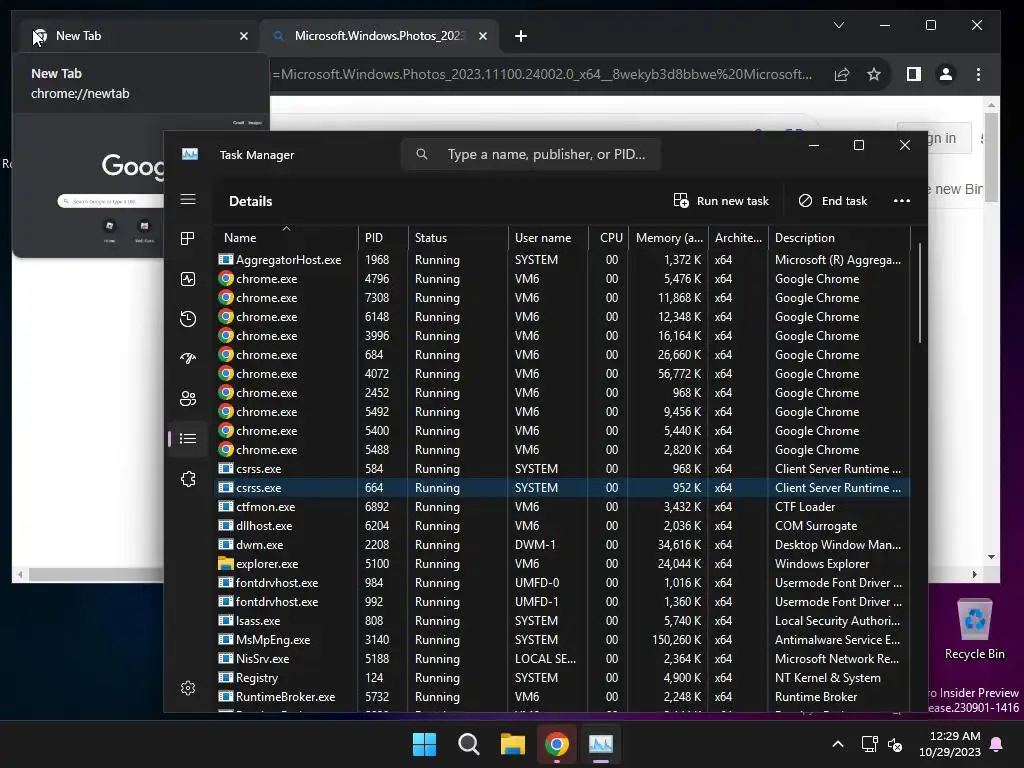Open network status tray icon
The height and width of the screenshot is (768, 1024).
(x=870, y=744)
